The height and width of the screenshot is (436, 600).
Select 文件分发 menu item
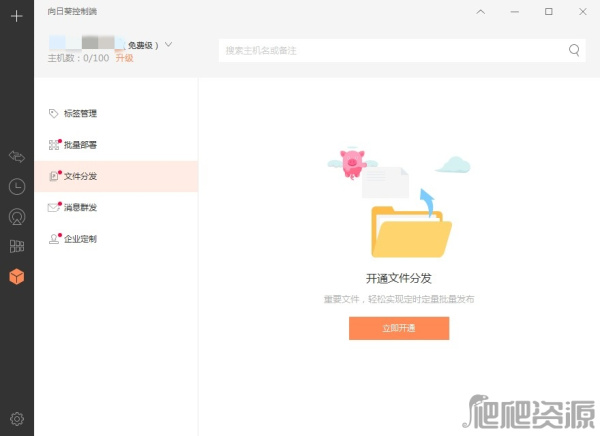(116, 176)
